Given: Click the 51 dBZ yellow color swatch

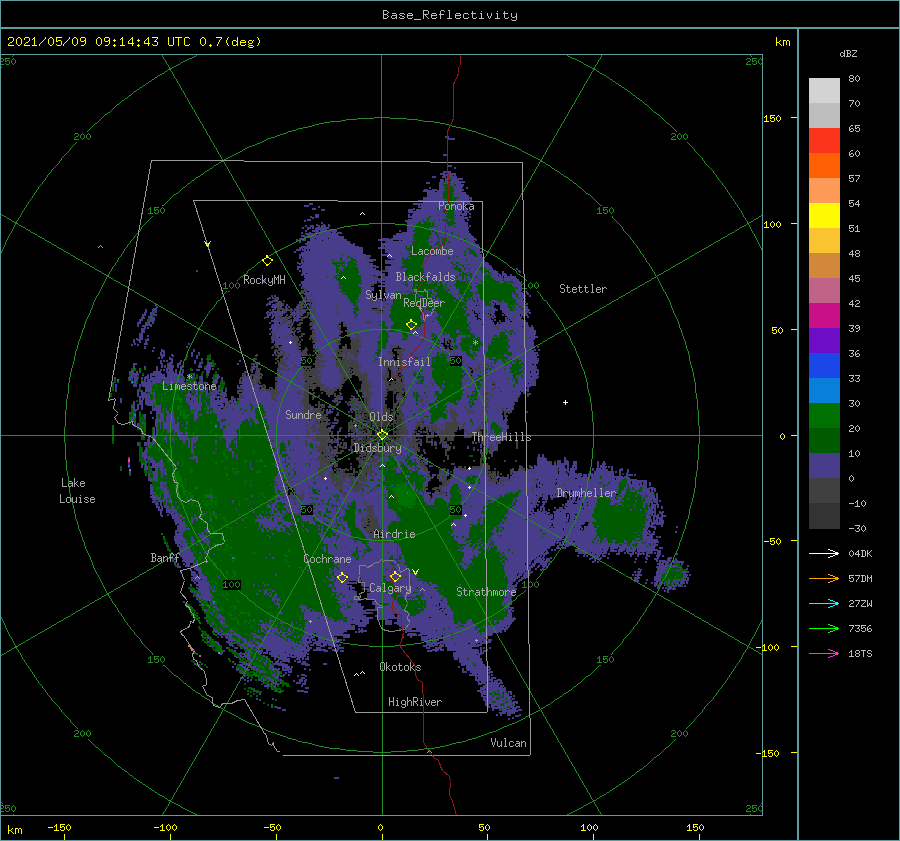Looking at the screenshot, I should tap(824, 216).
